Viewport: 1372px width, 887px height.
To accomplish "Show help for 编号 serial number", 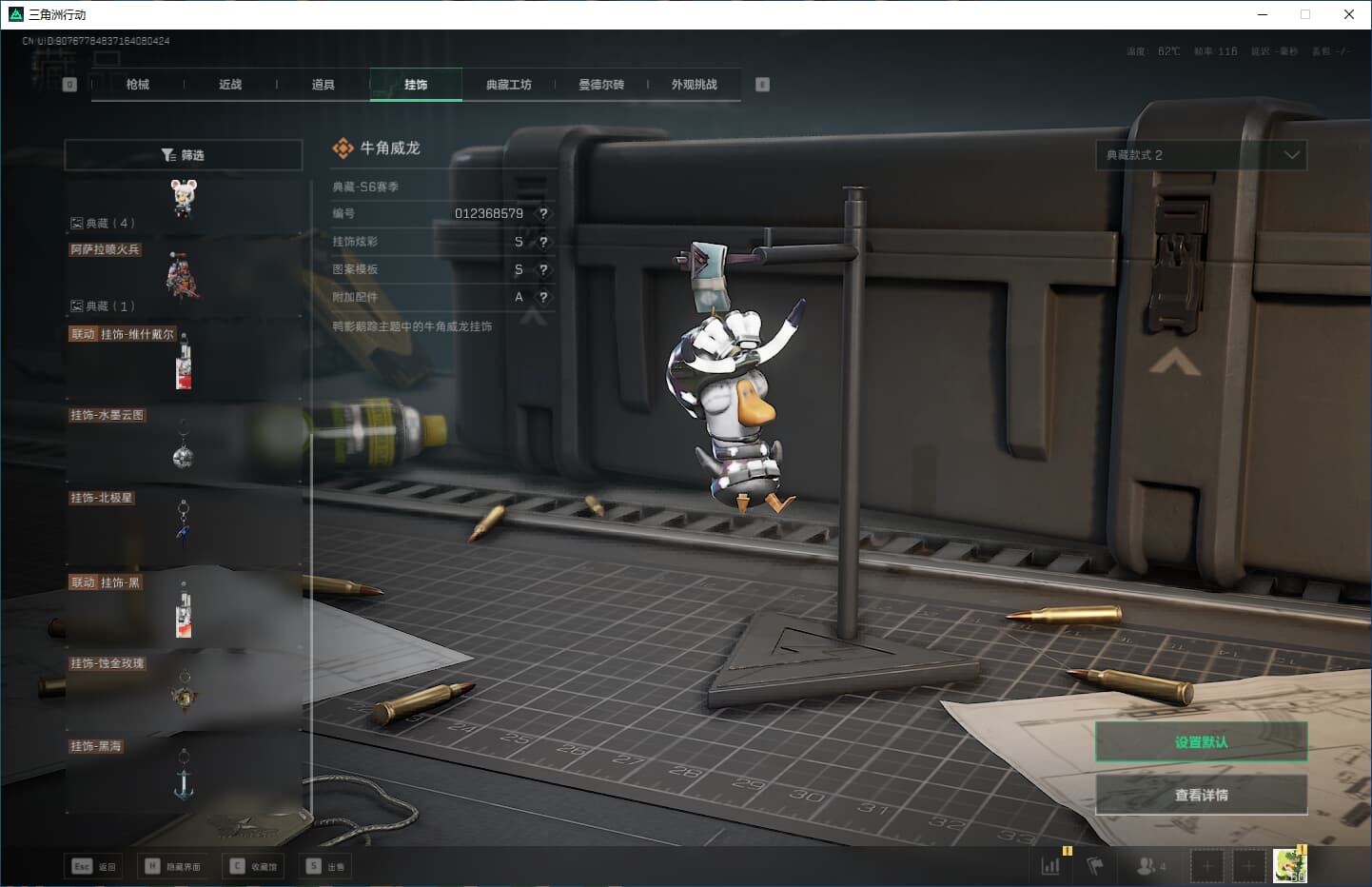I will click(543, 214).
